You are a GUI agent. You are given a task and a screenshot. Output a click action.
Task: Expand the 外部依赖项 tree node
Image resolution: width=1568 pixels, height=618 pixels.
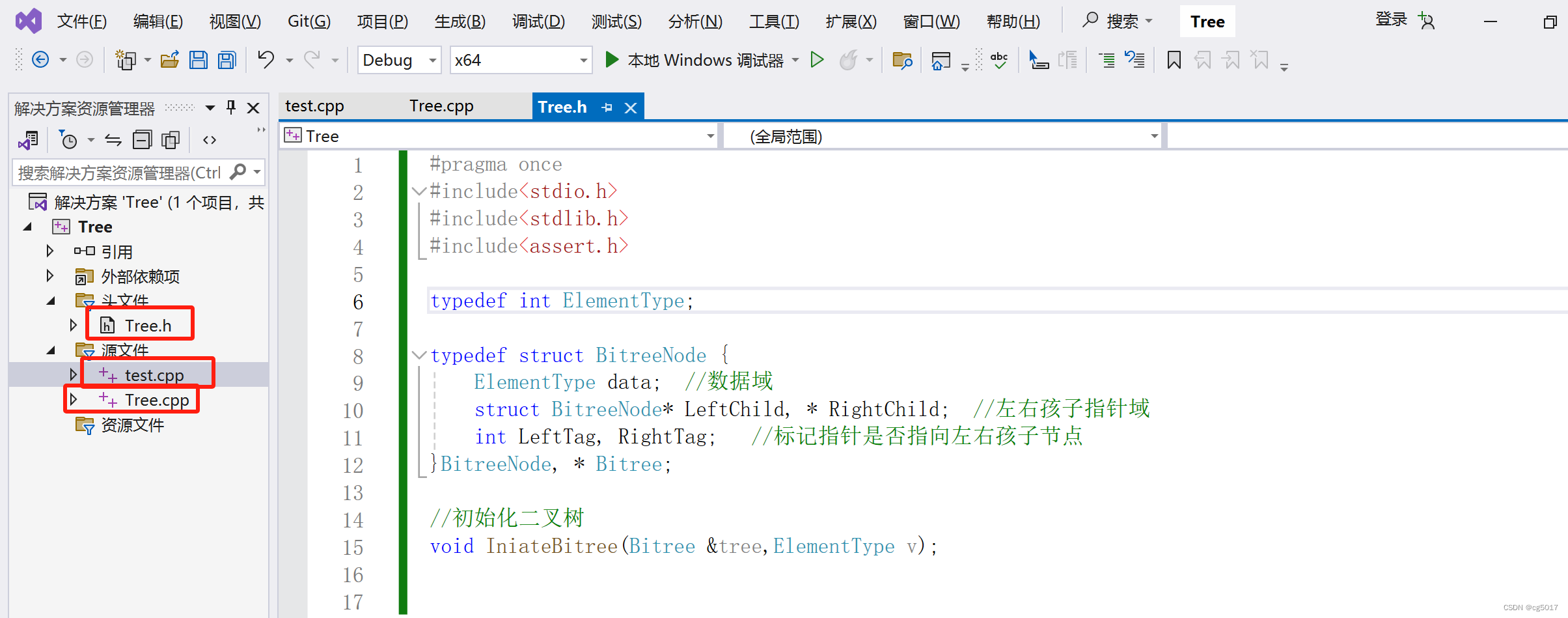click(x=49, y=275)
